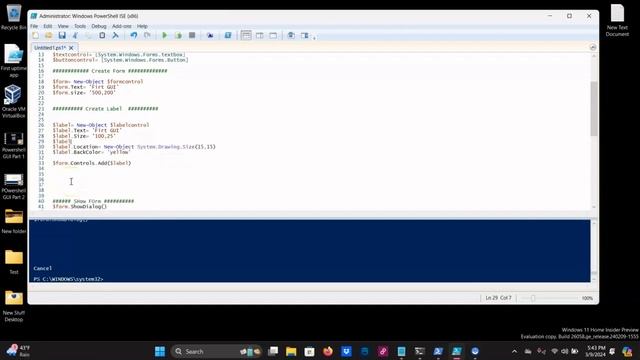Copy selection using toolbar Copy icon
Image resolution: width=640 pixels, height=360 pixels.
(89, 36)
